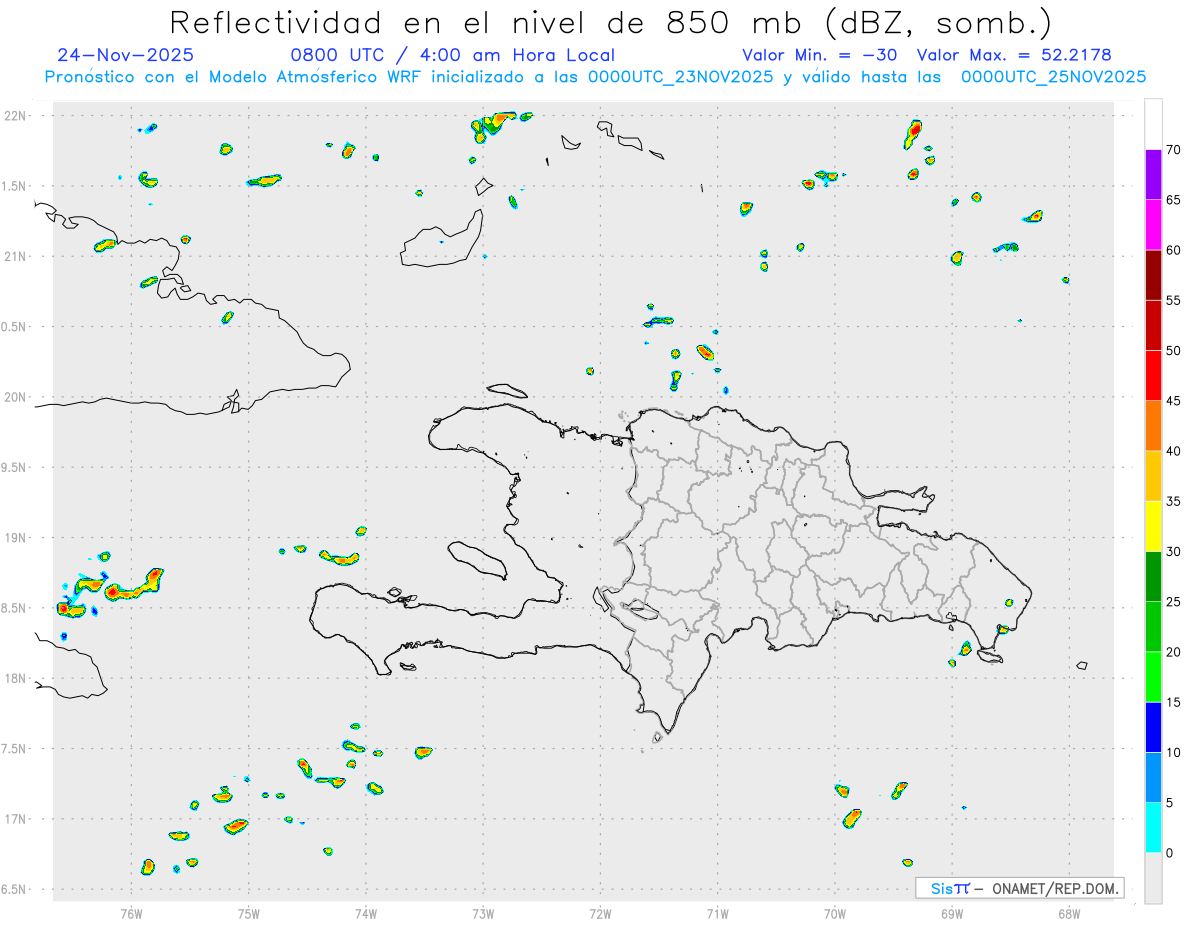Click the date text "24-Nov-2025"
This screenshot has height=927, width=1200.
point(126,55)
